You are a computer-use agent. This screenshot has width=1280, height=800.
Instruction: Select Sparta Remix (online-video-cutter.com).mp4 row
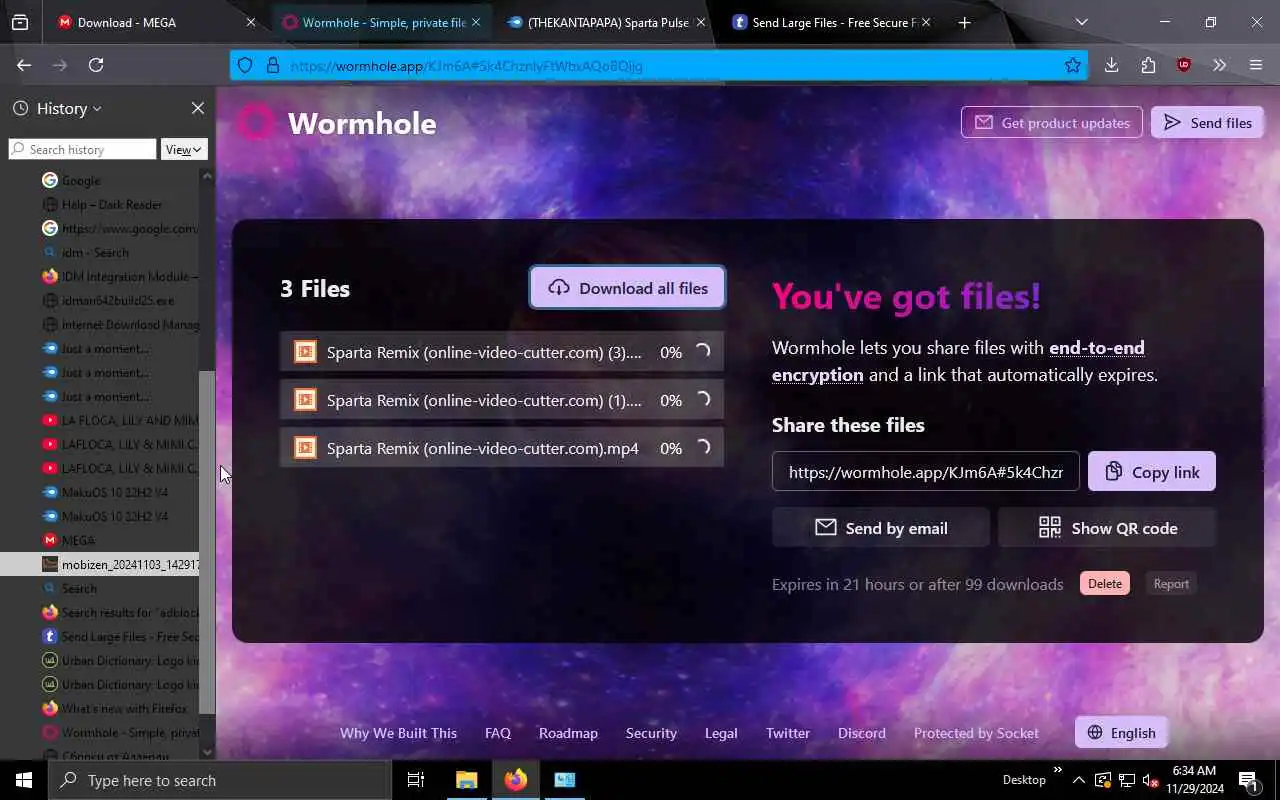coord(502,448)
